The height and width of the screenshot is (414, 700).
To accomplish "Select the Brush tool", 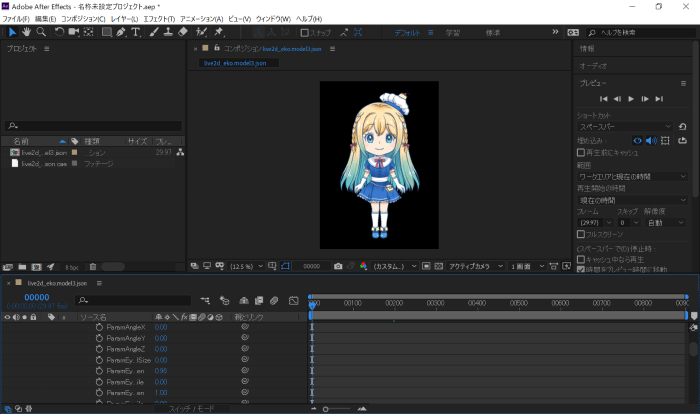I will [154, 32].
